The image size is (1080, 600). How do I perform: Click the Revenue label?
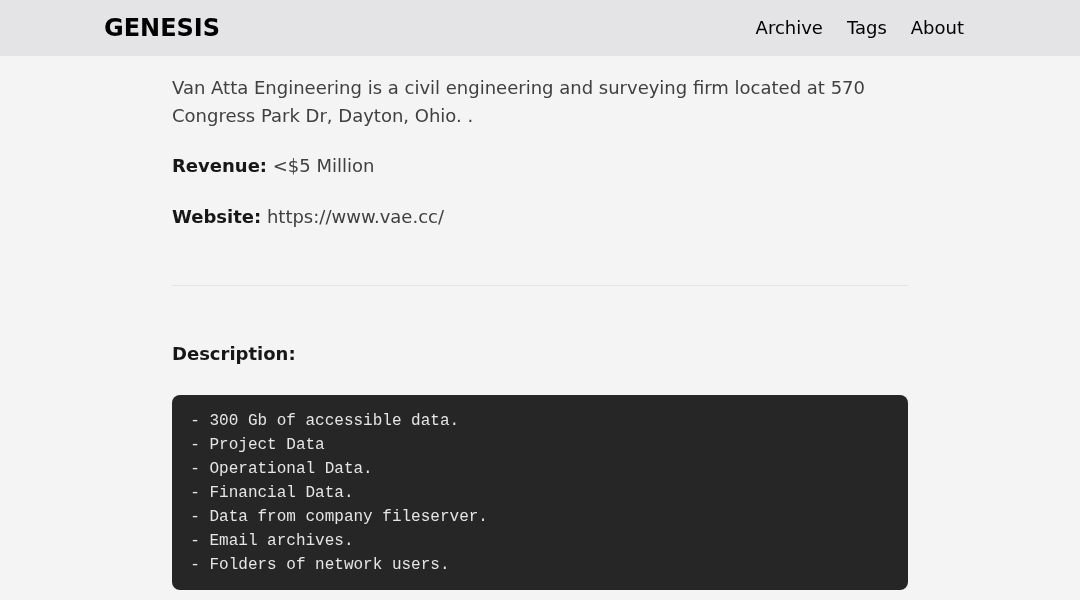219,166
